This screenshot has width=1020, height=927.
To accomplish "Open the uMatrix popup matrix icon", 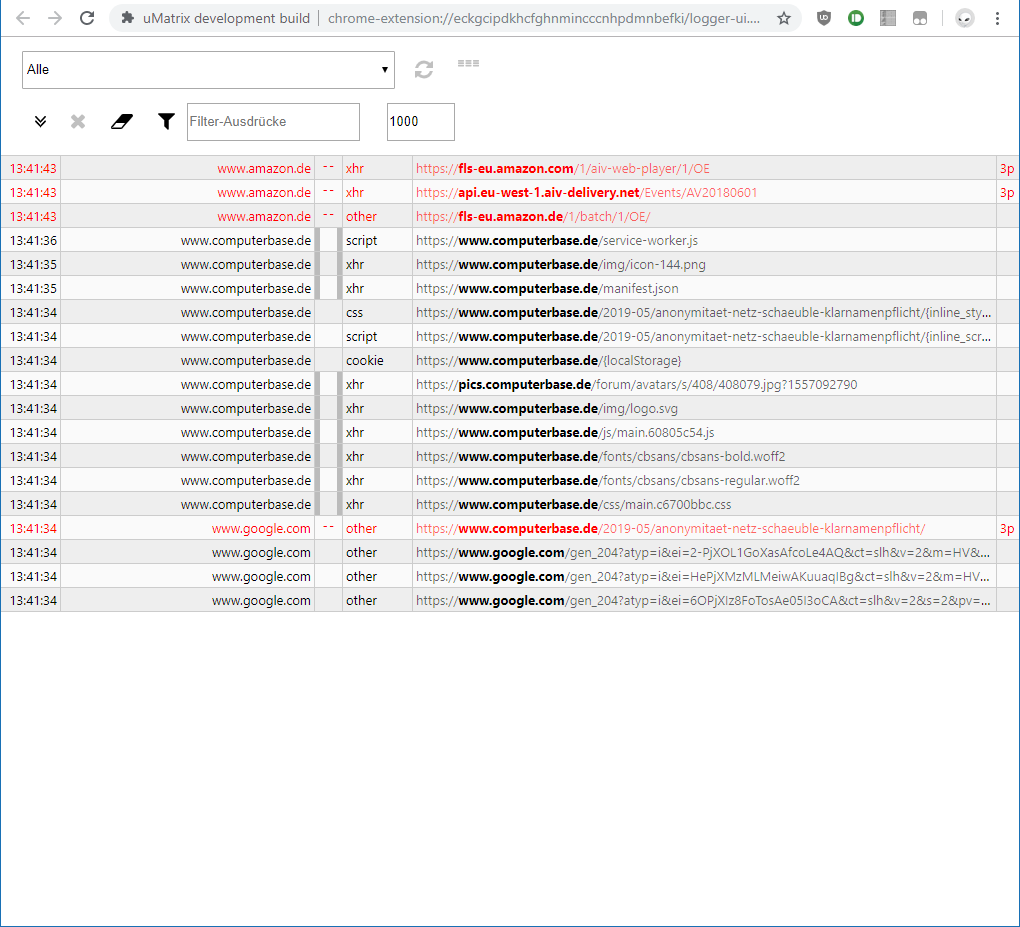I will (x=468, y=63).
